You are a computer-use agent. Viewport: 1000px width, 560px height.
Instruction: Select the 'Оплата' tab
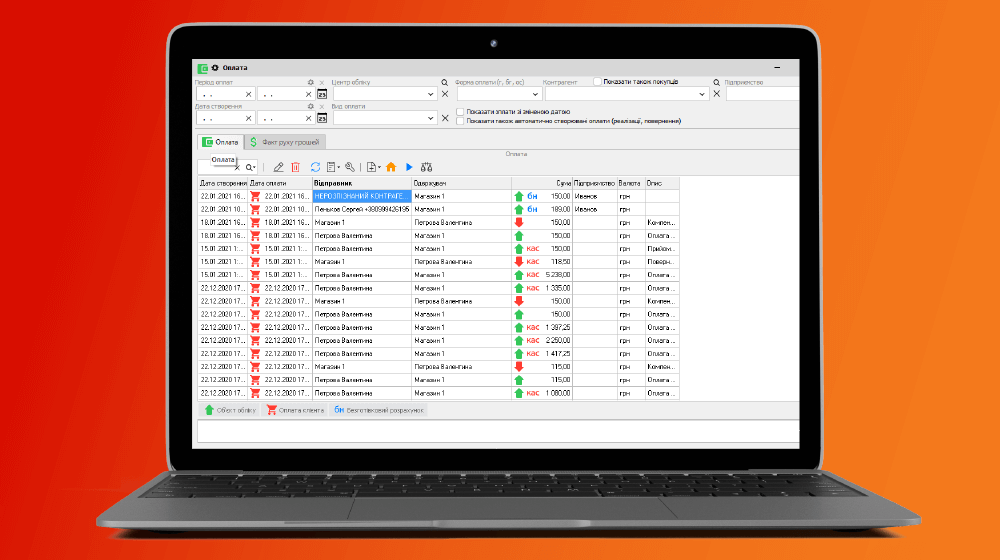point(220,142)
